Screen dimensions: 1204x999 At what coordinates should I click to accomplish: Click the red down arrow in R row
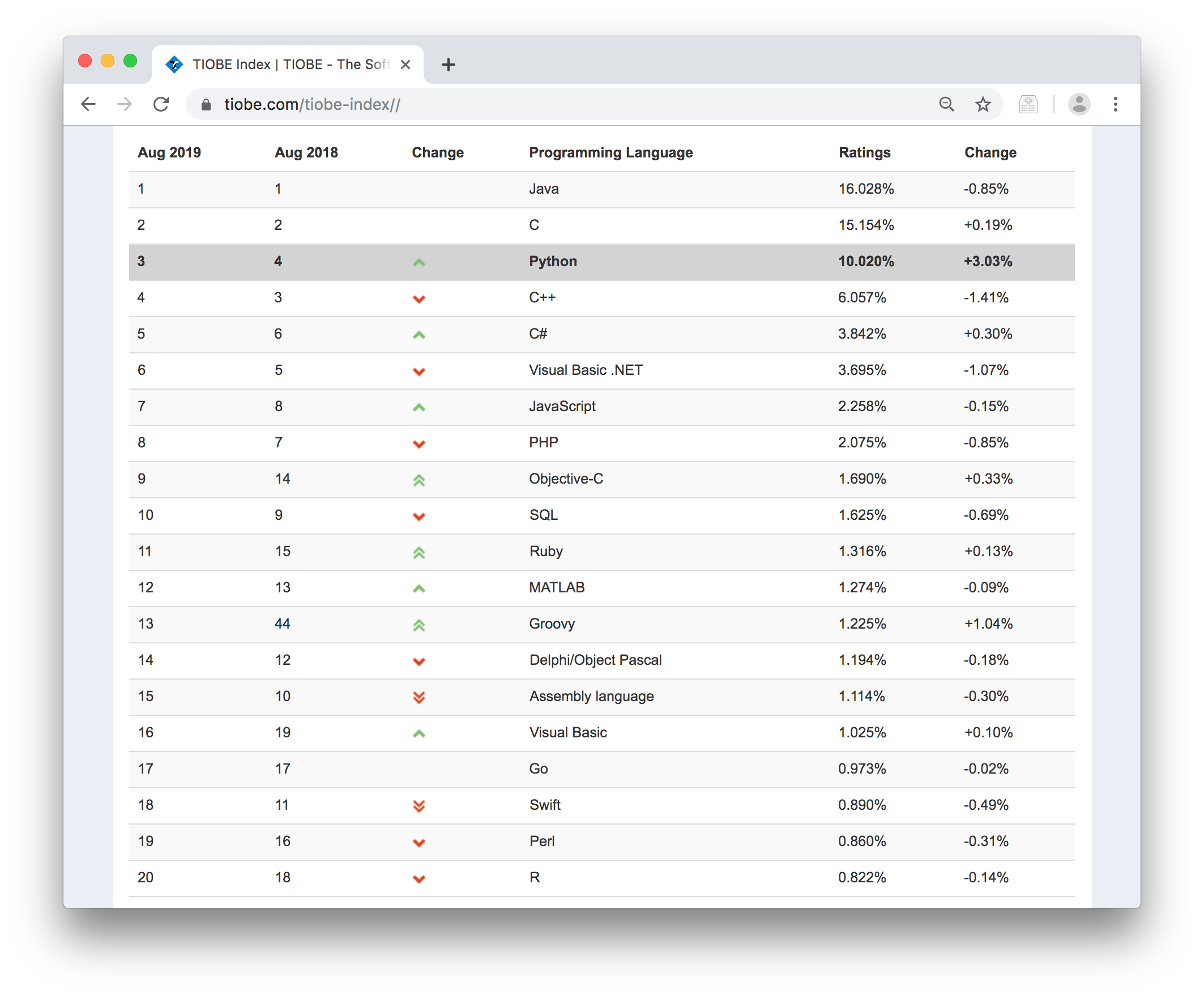coord(419,879)
